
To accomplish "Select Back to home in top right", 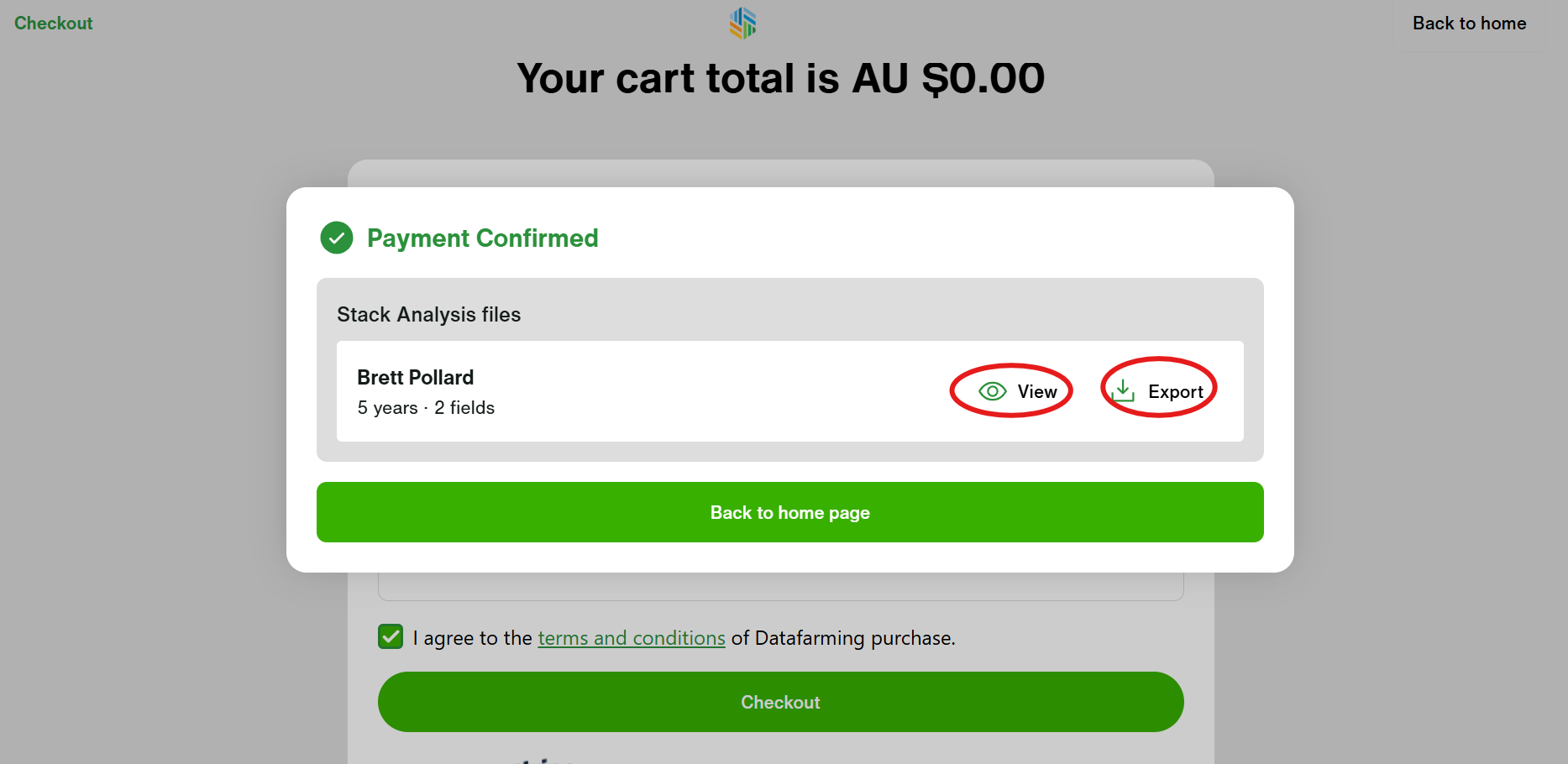I will (1469, 24).
